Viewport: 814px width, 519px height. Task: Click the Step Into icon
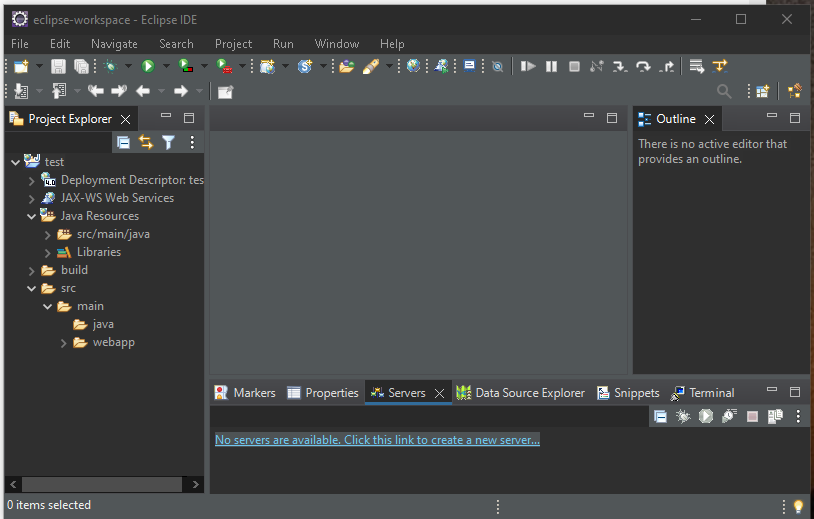[620, 66]
